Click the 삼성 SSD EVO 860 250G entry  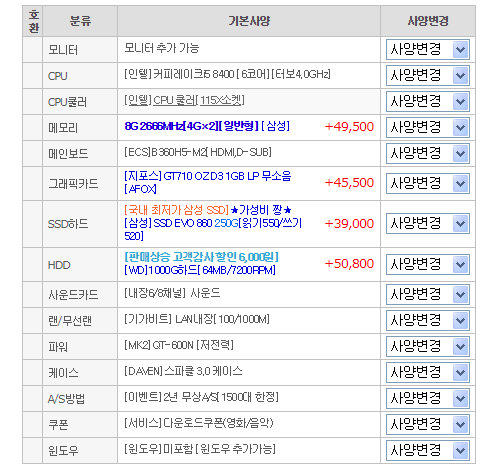point(213,229)
